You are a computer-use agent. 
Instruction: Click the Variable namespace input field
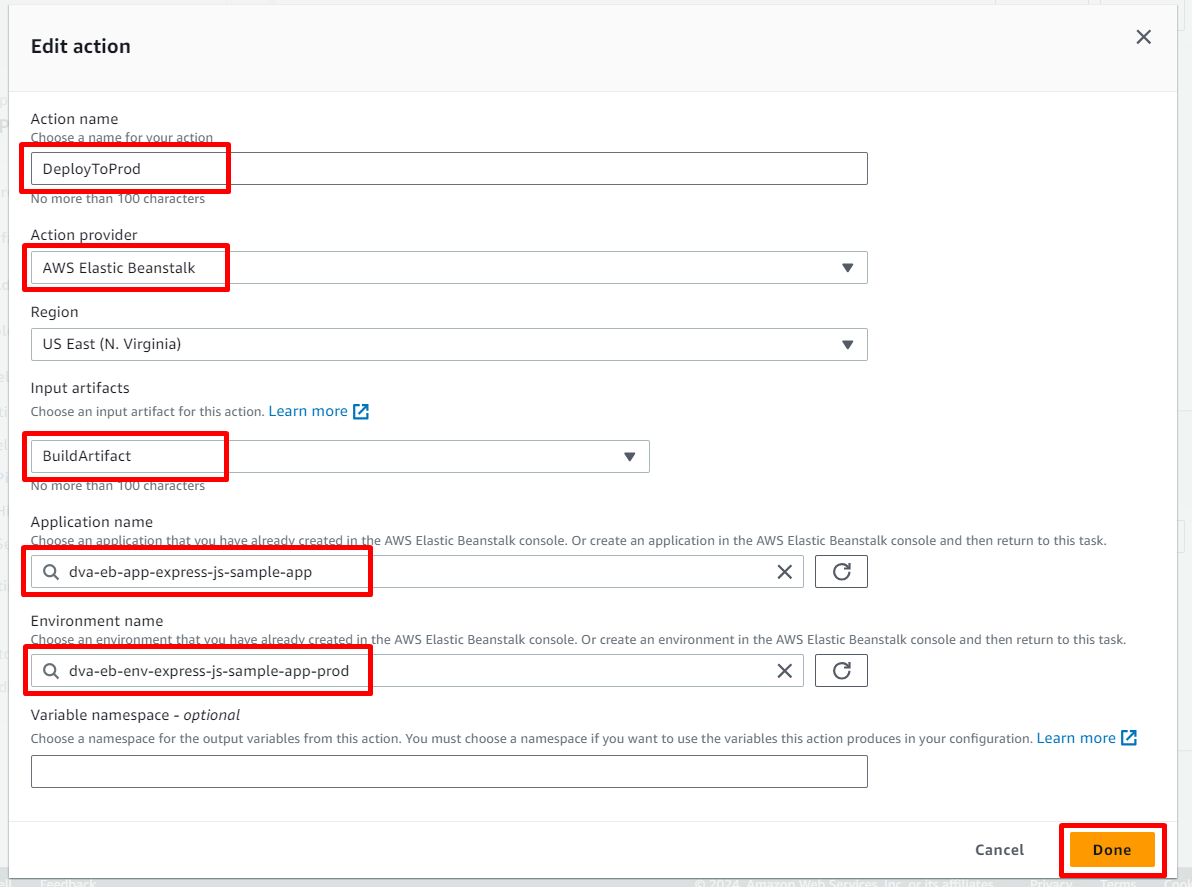448,771
